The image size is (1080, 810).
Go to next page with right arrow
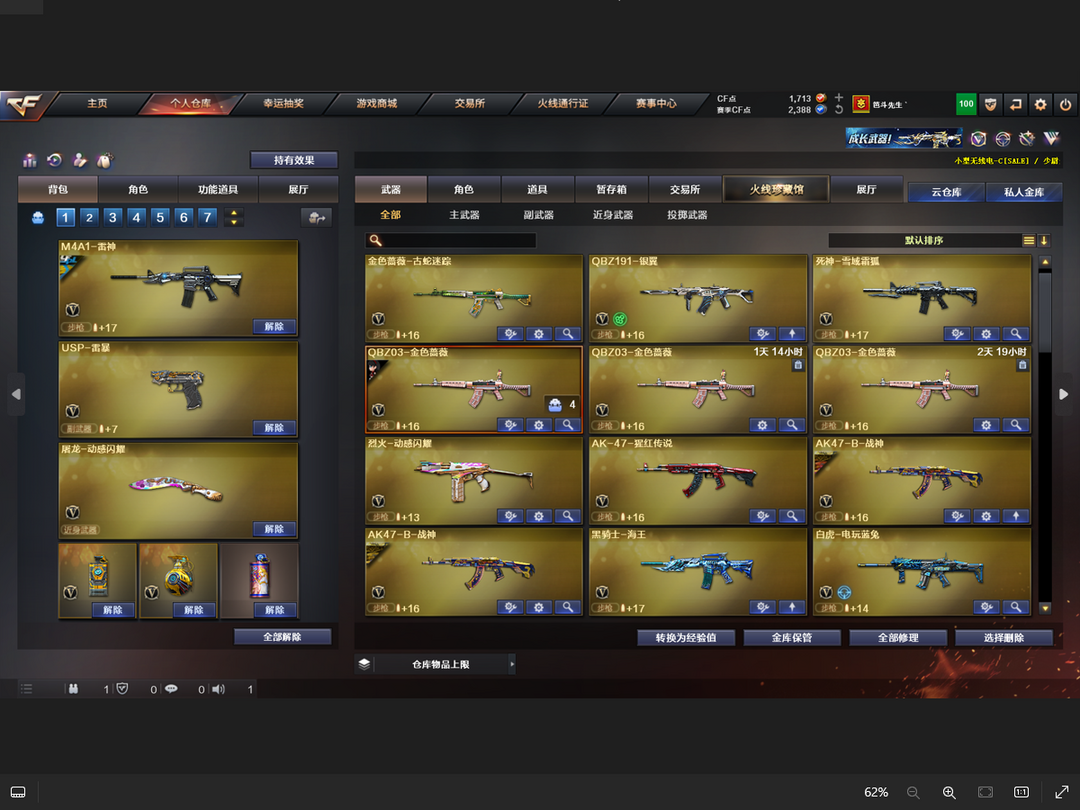click(x=1063, y=394)
